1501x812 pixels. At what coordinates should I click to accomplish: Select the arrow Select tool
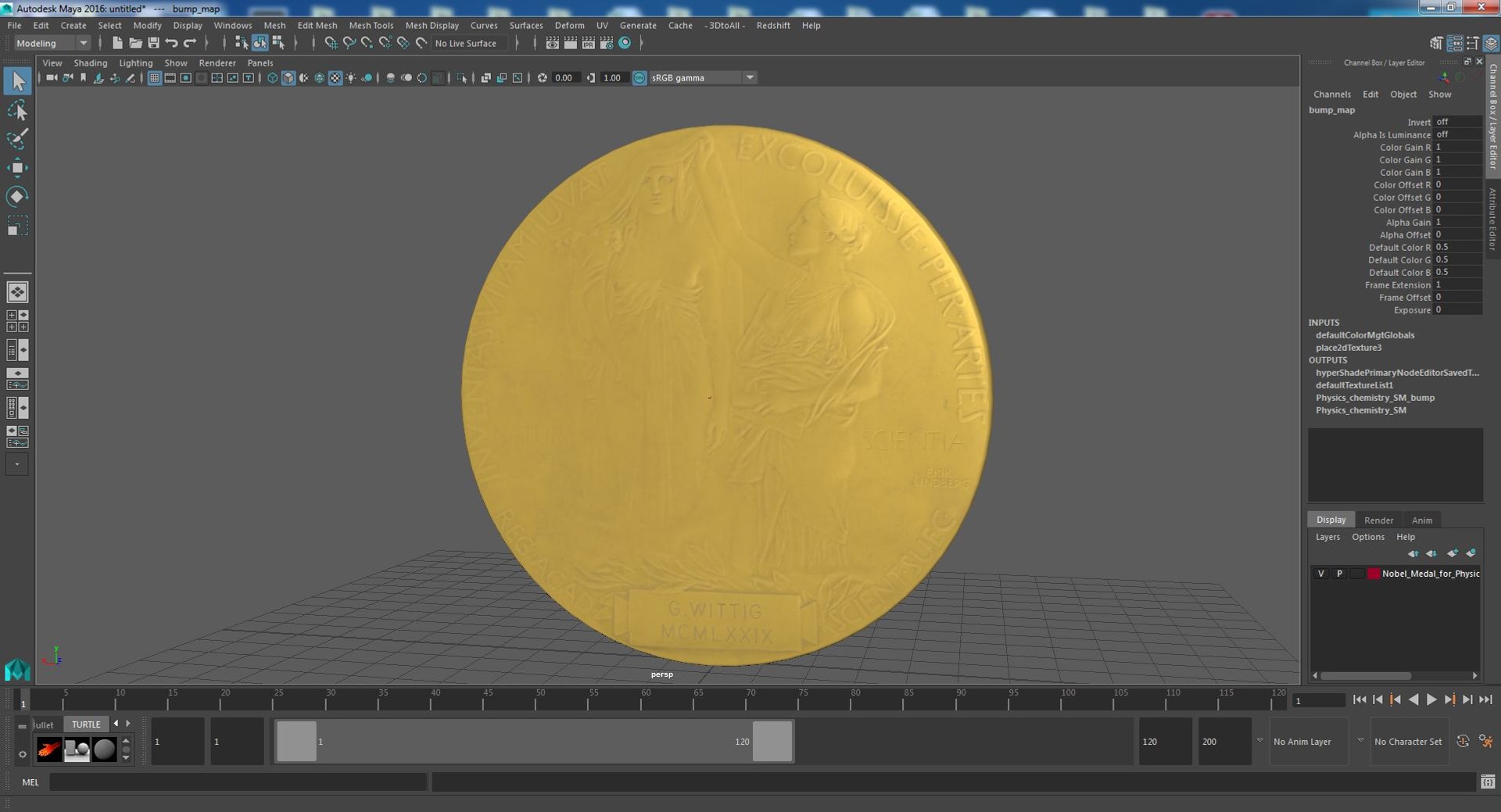coord(17,80)
